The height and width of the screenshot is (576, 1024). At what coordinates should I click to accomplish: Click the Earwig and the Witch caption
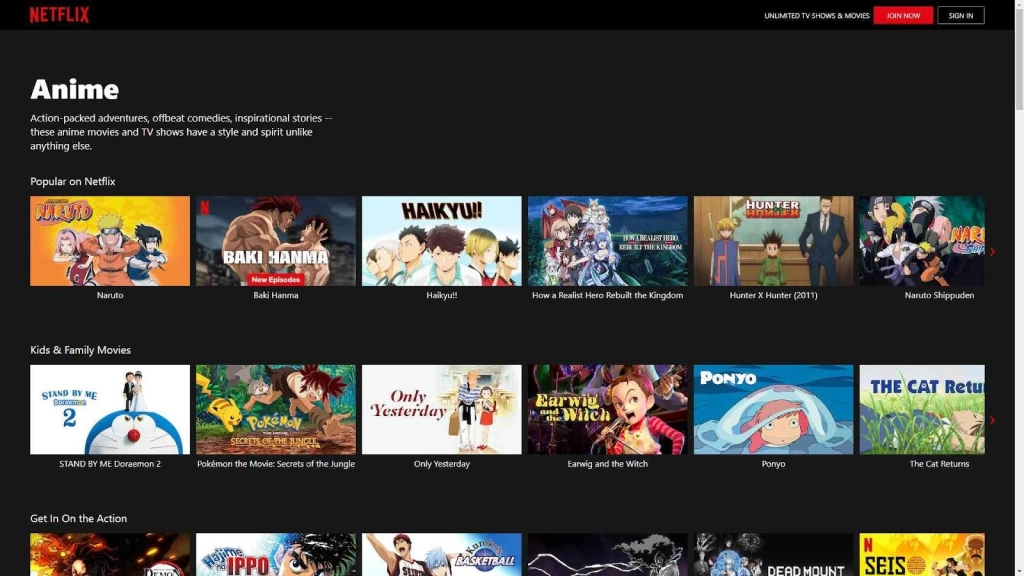click(607, 464)
